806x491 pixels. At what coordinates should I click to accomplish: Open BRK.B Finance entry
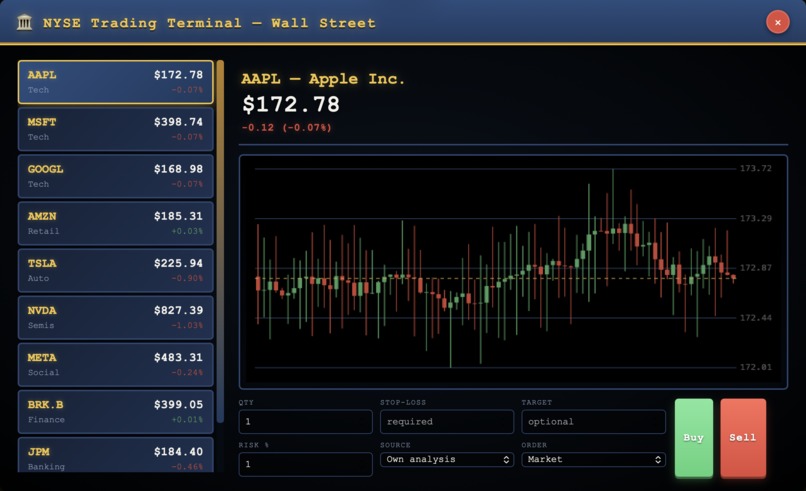116,412
